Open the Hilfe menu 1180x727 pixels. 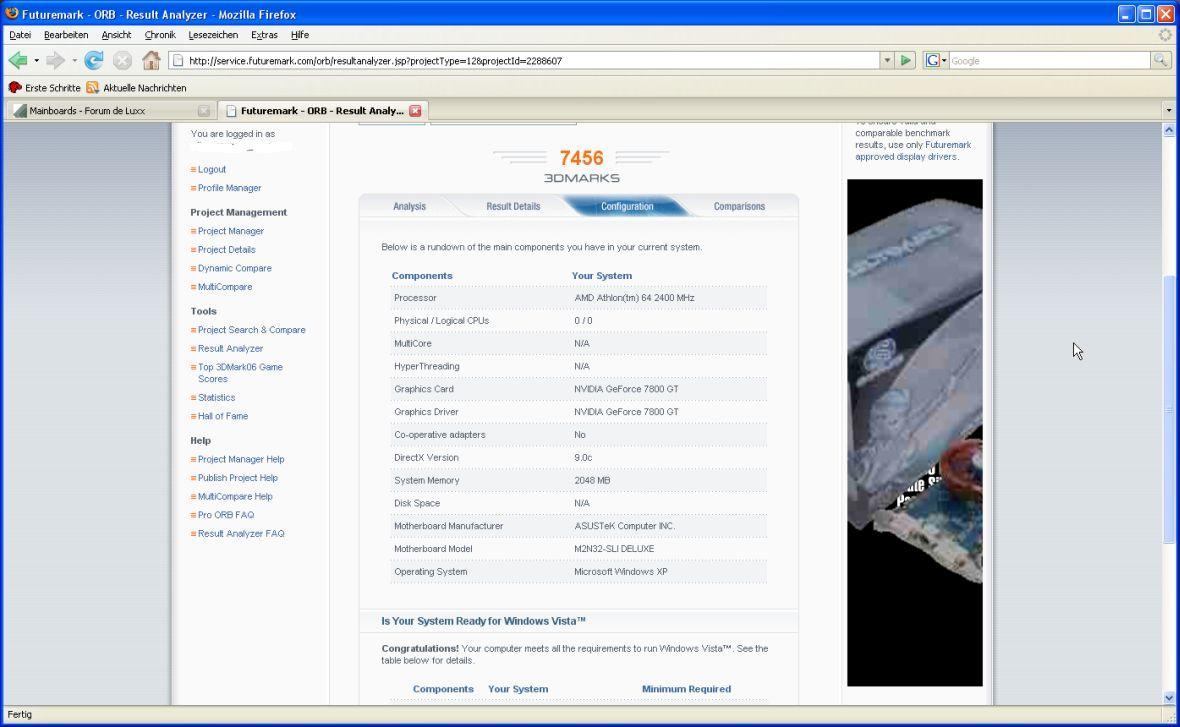pyautogui.click(x=300, y=35)
